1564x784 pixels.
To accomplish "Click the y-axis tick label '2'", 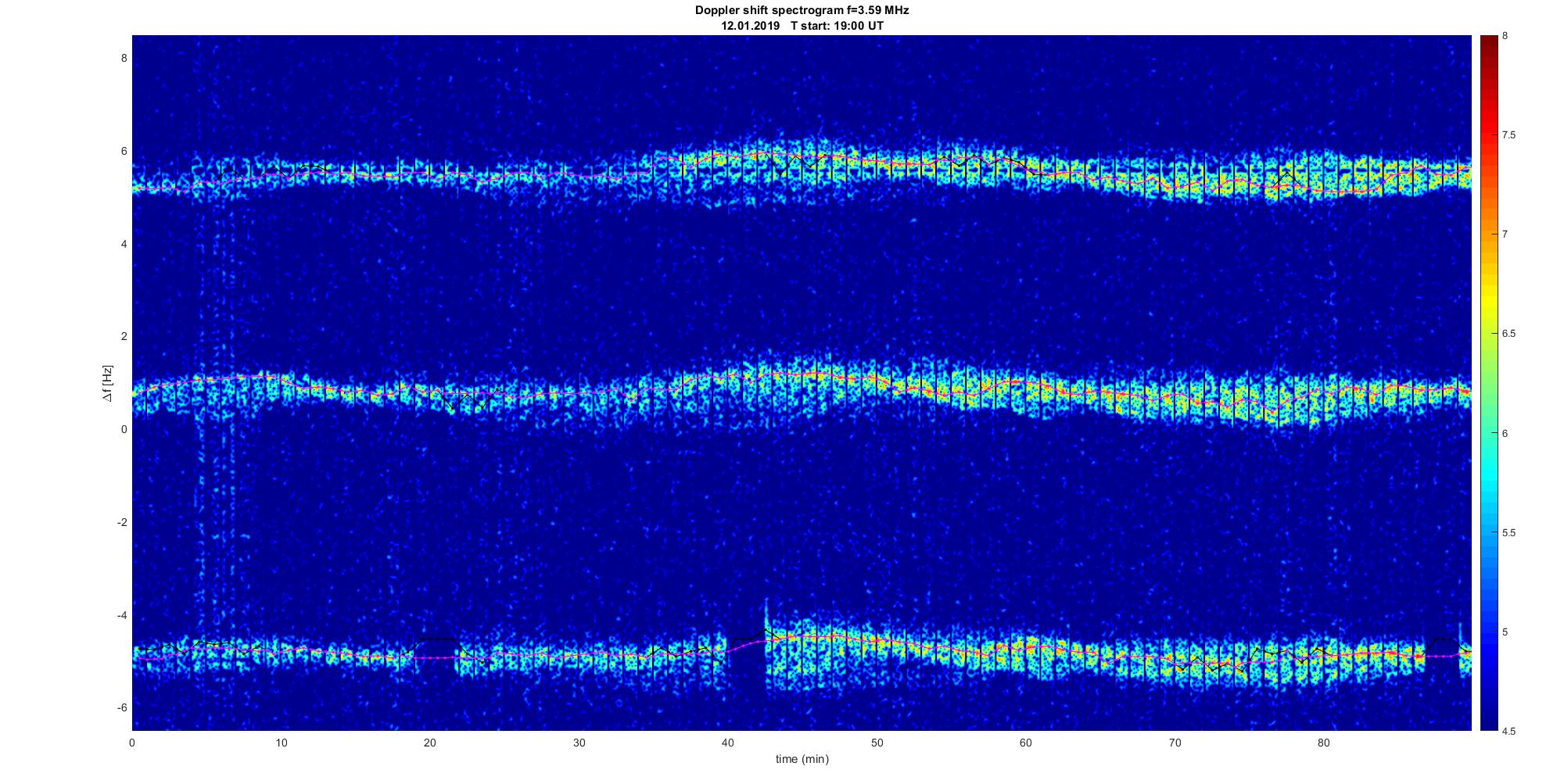I will 124,336.
